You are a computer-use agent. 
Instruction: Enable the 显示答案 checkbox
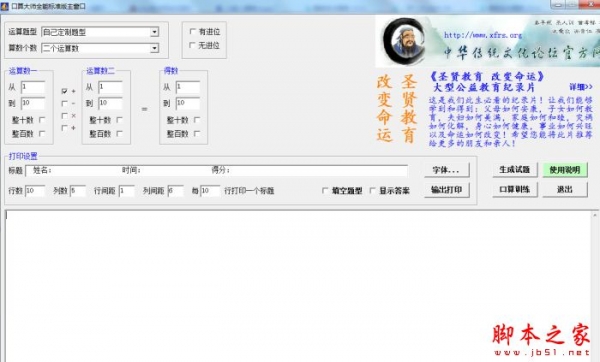point(373,190)
